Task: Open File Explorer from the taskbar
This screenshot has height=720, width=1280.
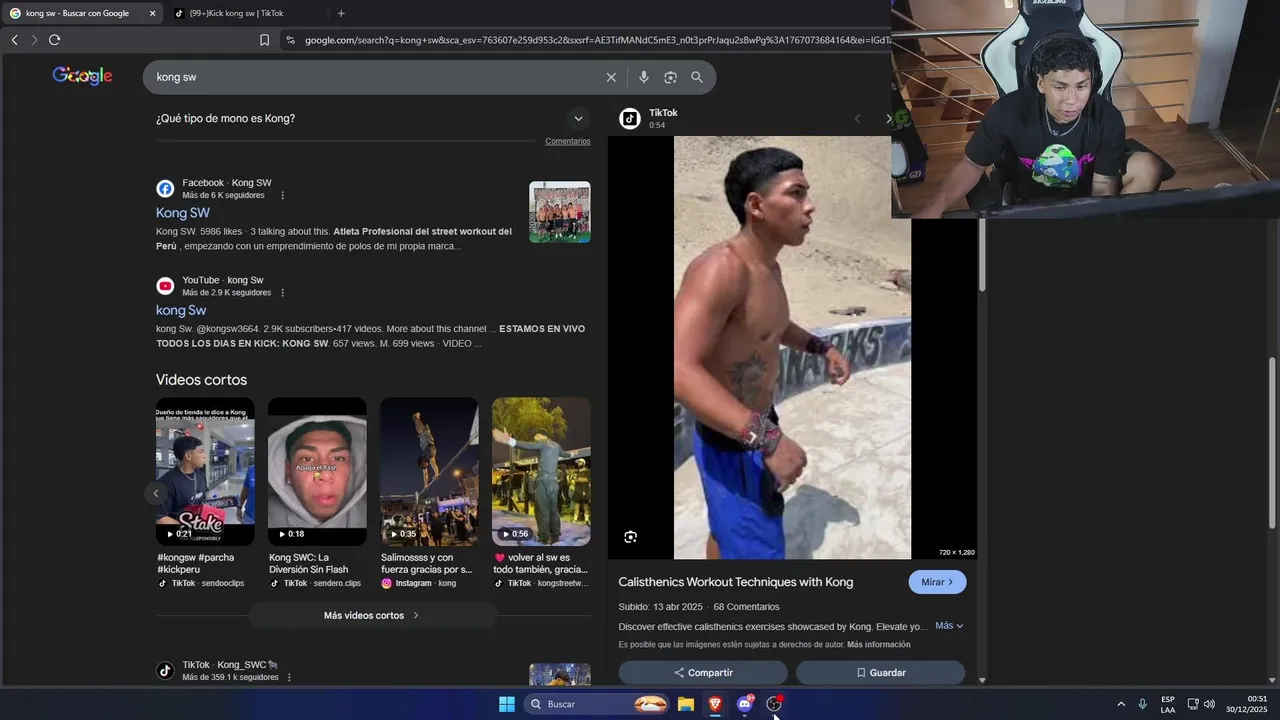Action: (686, 704)
